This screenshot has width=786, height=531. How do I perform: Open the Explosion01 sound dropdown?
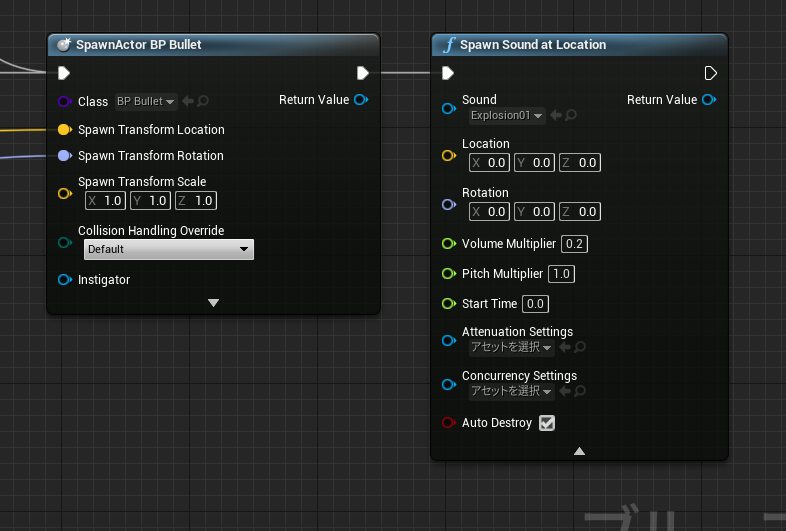(507, 116)
